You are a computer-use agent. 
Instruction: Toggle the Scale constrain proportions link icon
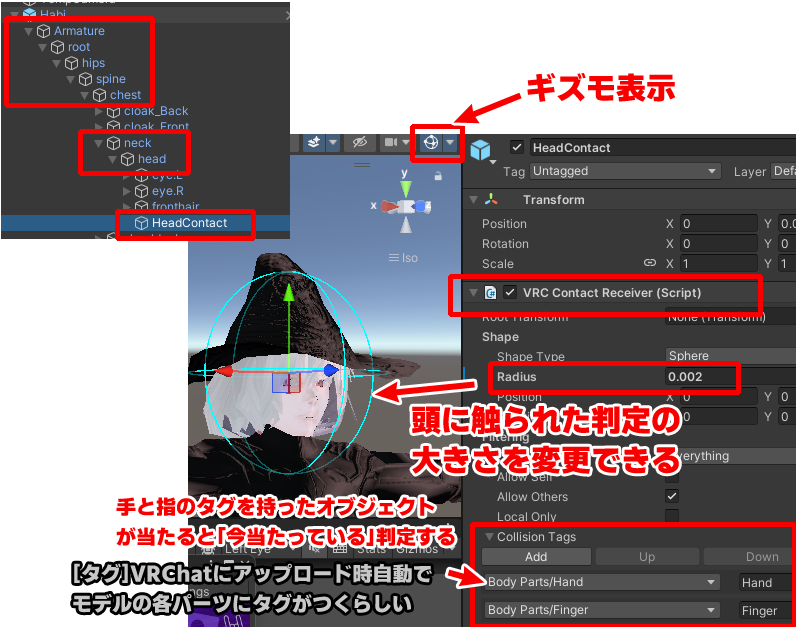click(x=650, y=263)
